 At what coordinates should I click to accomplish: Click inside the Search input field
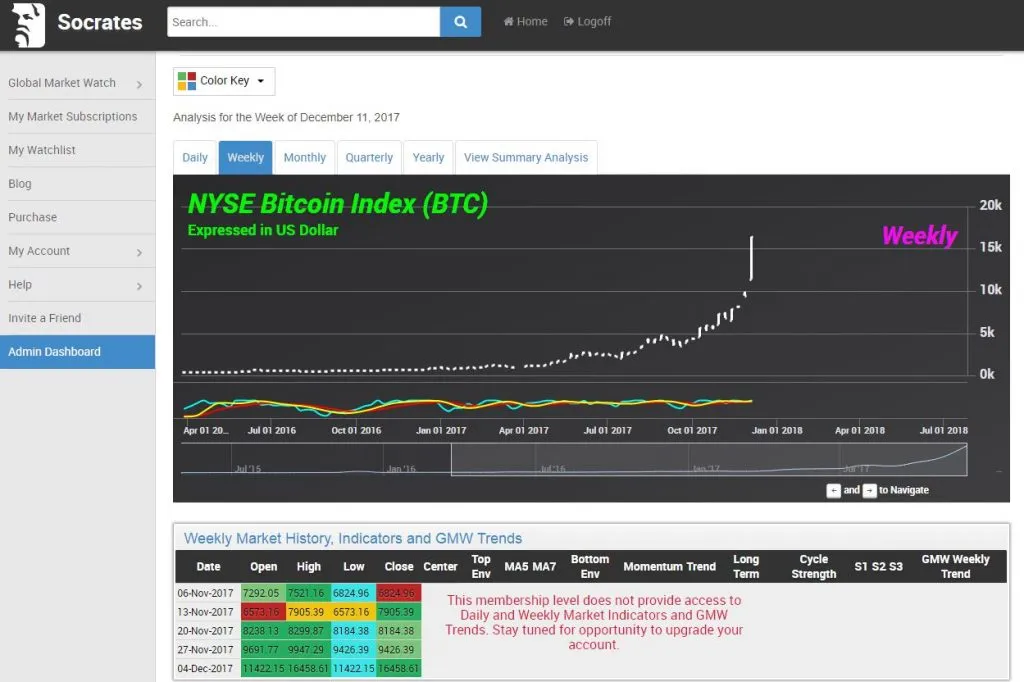[303, 22]
